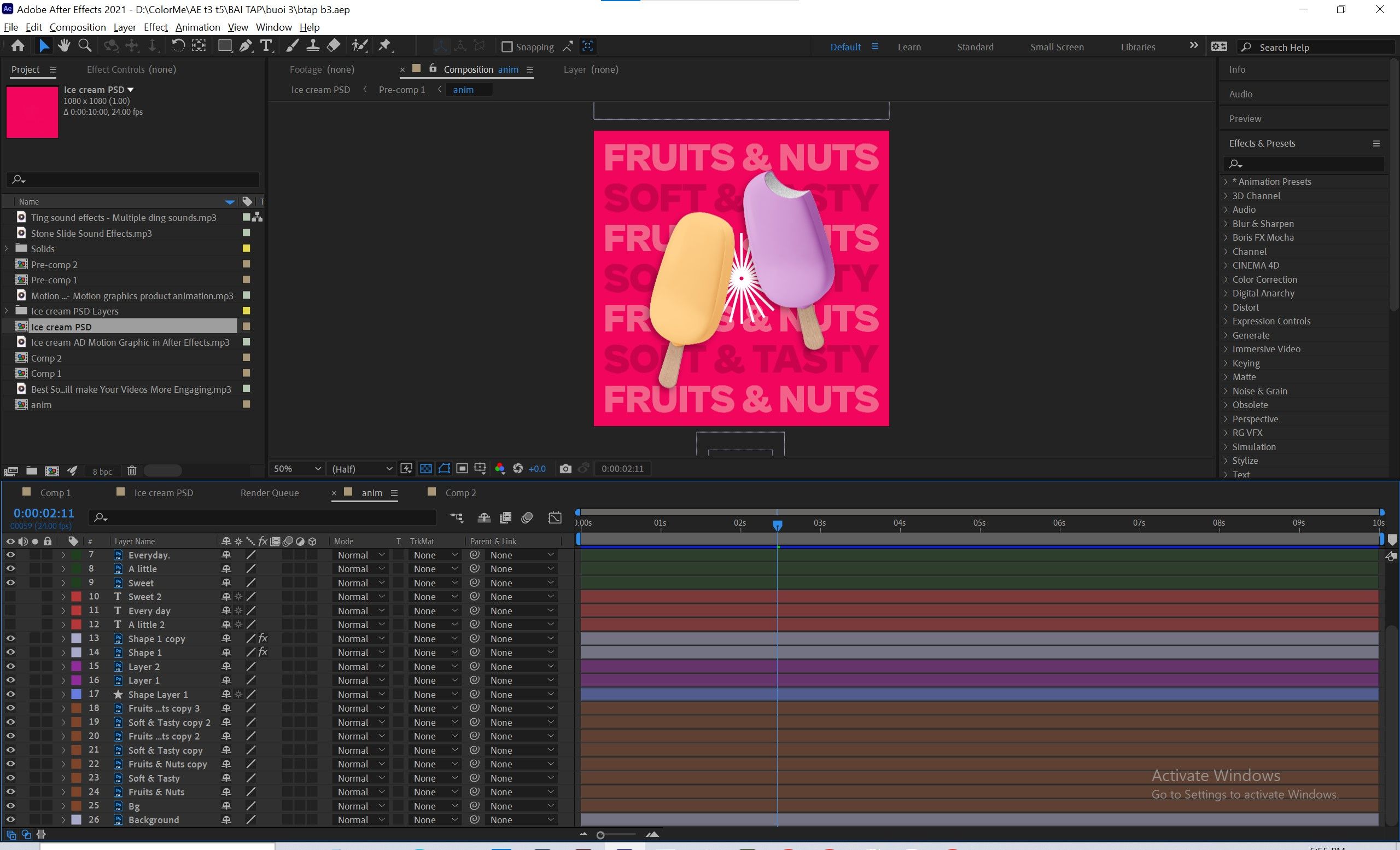Expand the Ice cream PSD Layers folder
Viewport: 1400px width, 850px height.
7,311
